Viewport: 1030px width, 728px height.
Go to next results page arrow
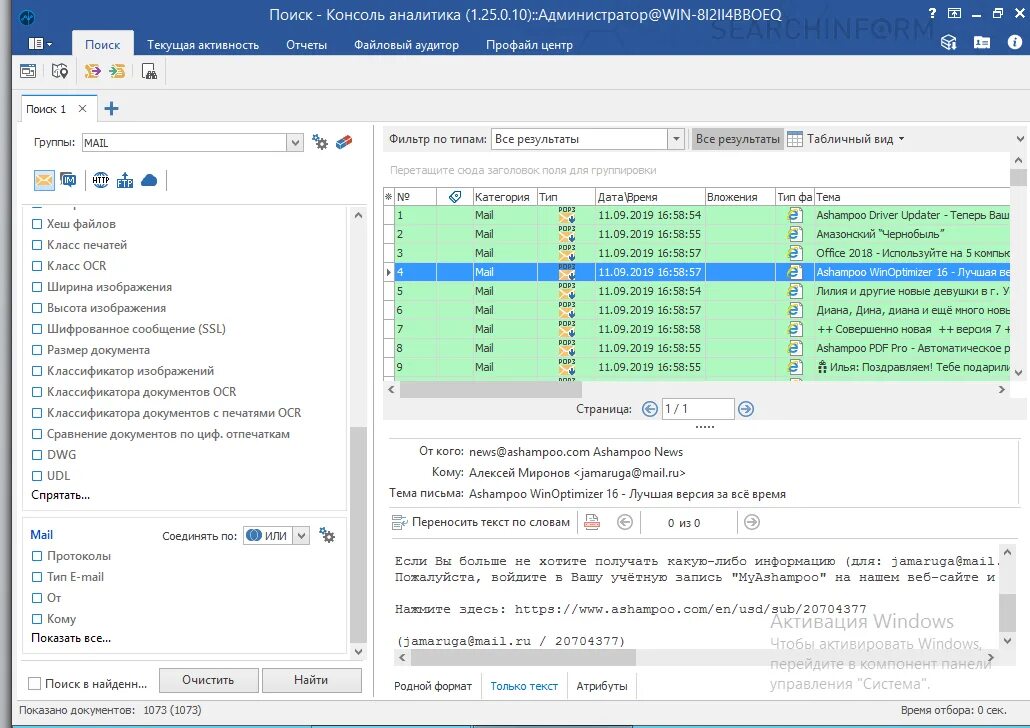pyautogui.click(x=746, y=409)
